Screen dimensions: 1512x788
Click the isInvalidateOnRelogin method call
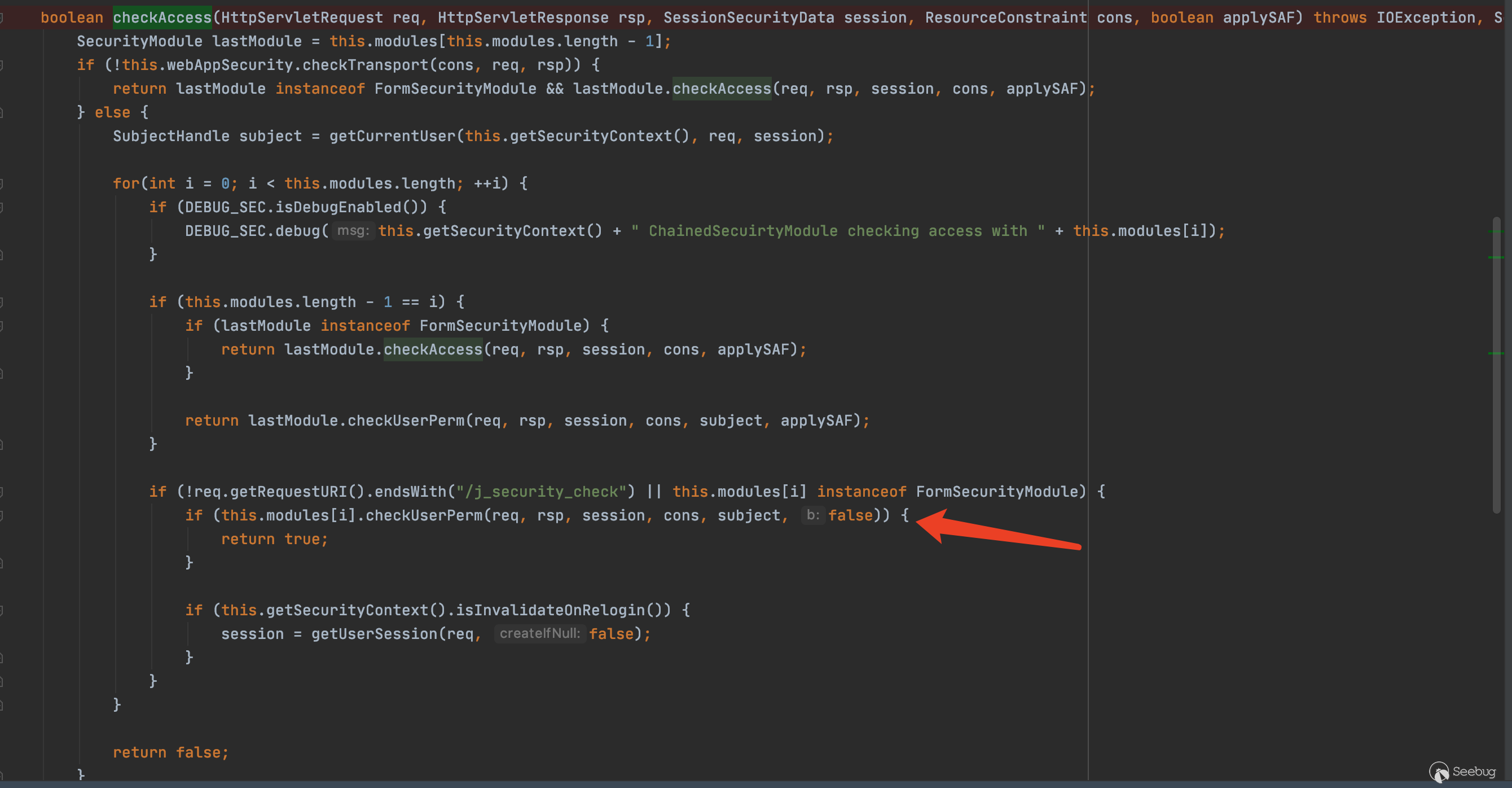550,611
